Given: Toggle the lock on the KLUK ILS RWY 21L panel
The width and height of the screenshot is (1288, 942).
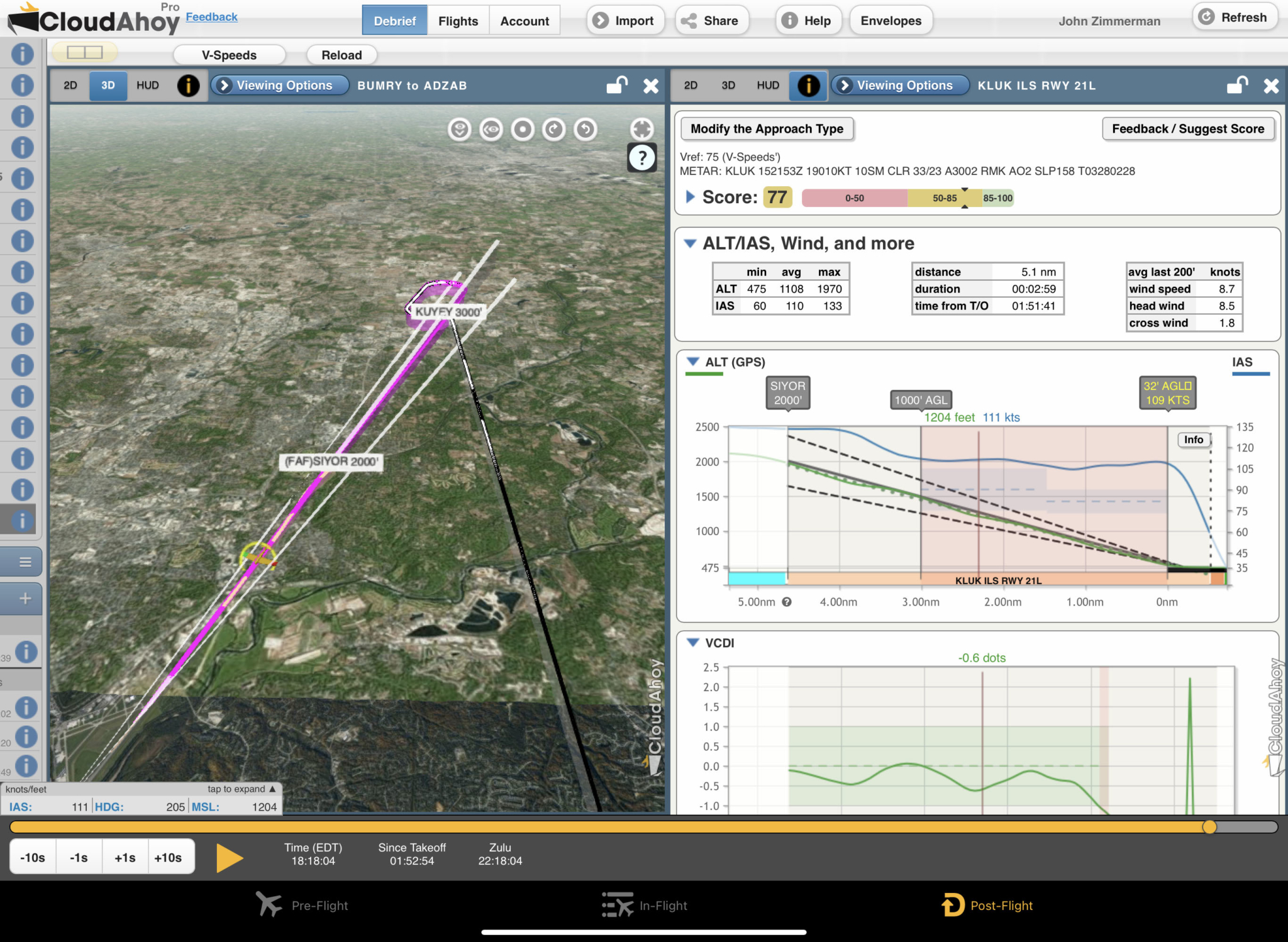Looking at the screenshot, I should pos(1236,86).
